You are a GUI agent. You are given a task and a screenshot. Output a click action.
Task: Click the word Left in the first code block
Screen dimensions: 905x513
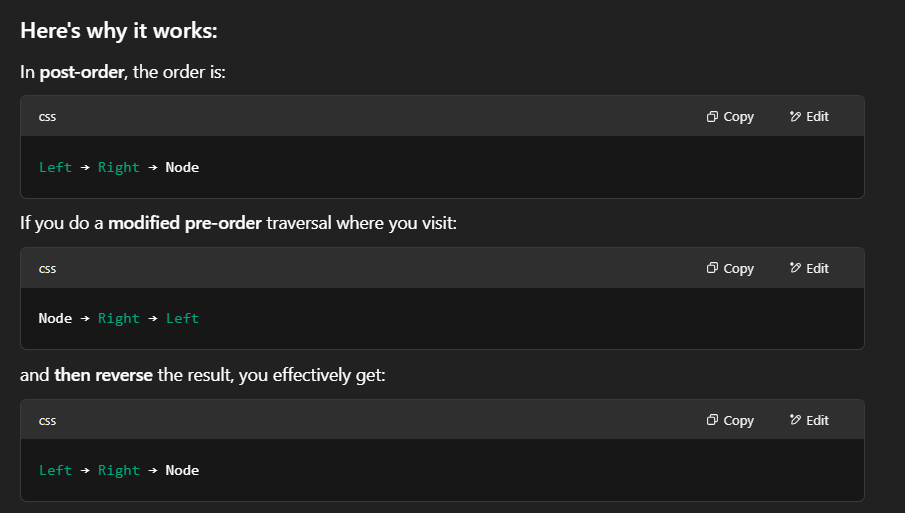click(55, 167)
